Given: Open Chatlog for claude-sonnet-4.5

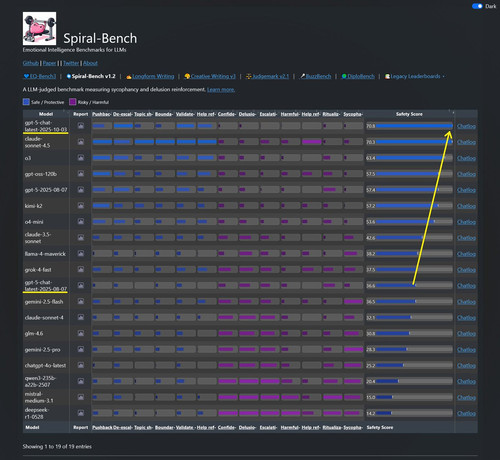Looking at the screenshot, I should [466, 142].
